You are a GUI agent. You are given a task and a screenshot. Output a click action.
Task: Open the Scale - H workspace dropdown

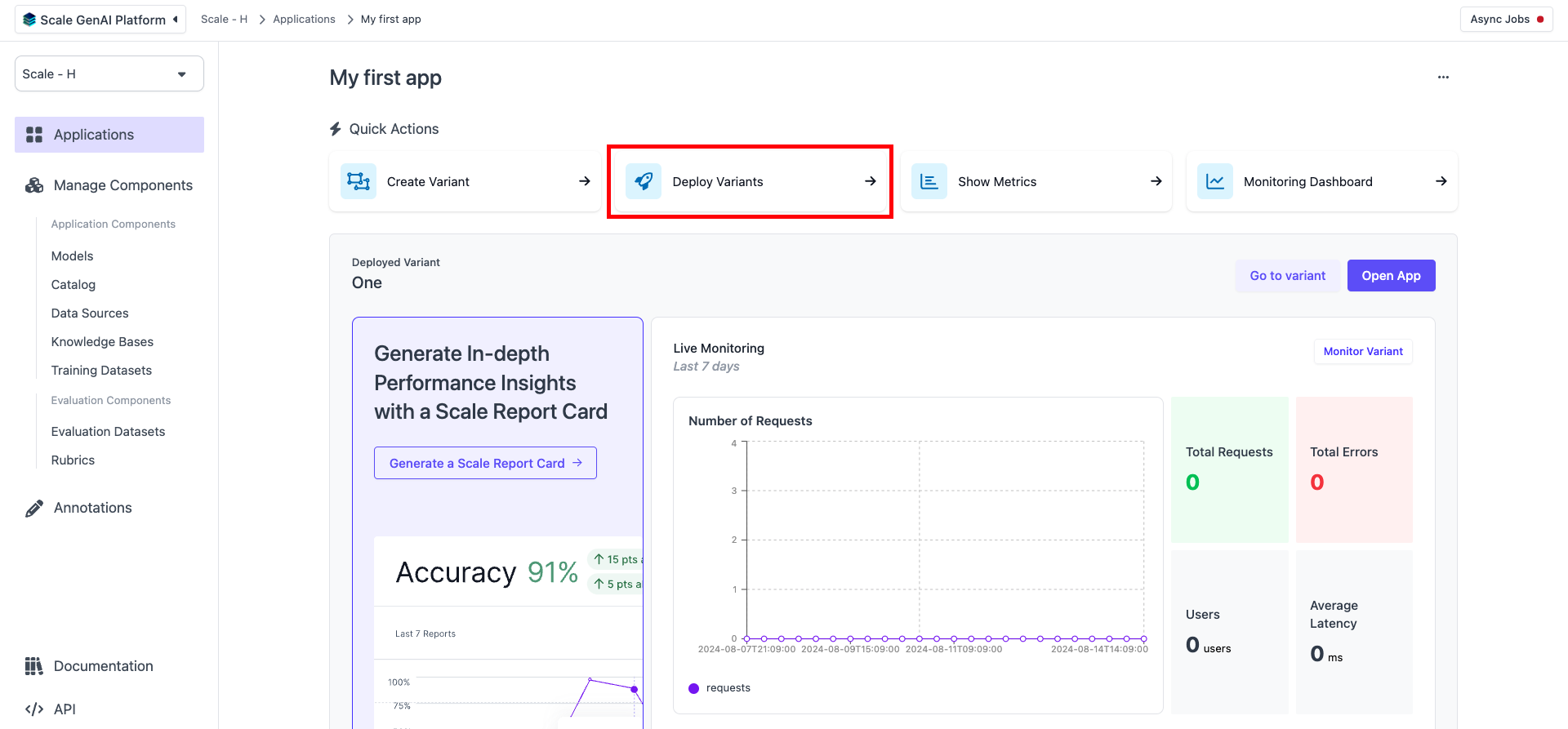pyautogui.click(x=109, y=73)
